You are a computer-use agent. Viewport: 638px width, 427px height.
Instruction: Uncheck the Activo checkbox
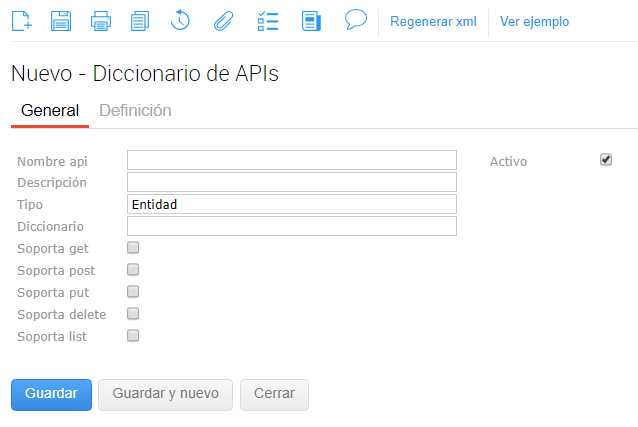coord(606,160)
